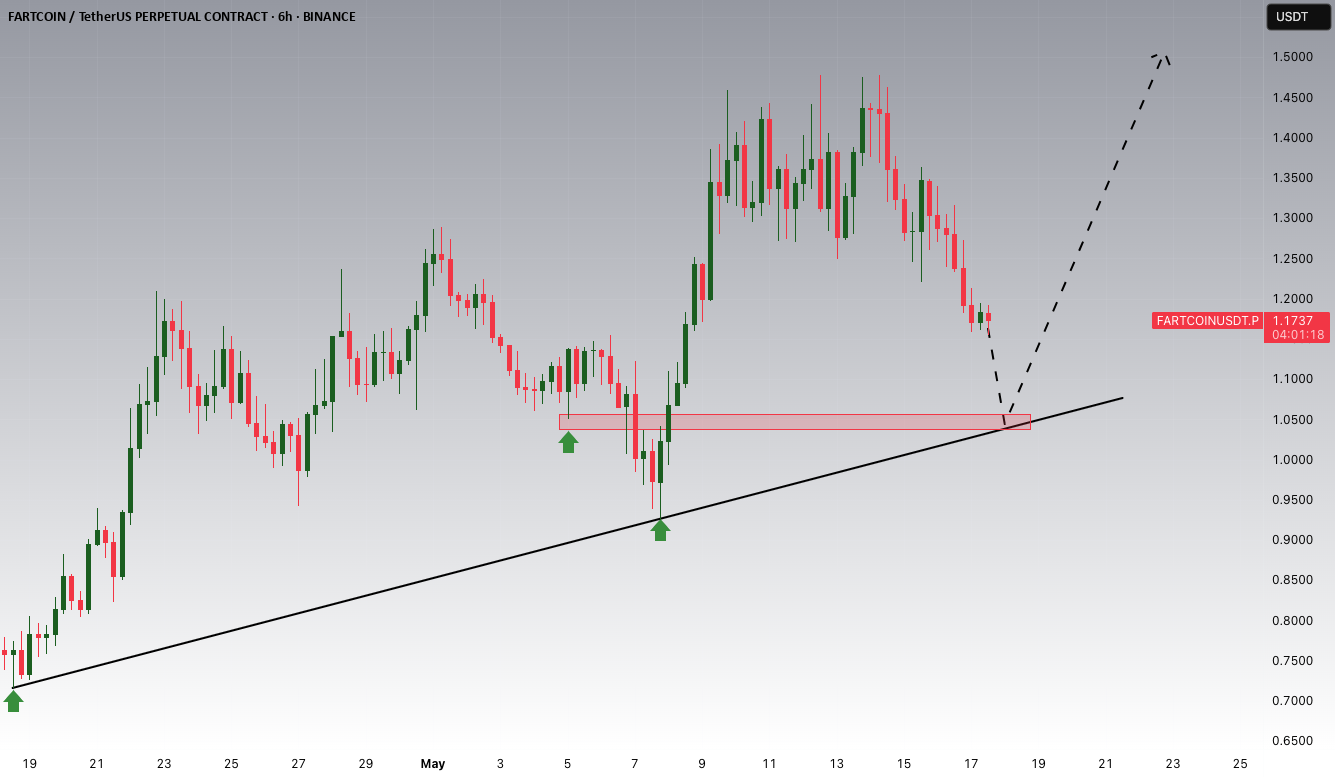
Task: Click the arrowhead tip of the dashed projection
Action: tap(1162, 56)
